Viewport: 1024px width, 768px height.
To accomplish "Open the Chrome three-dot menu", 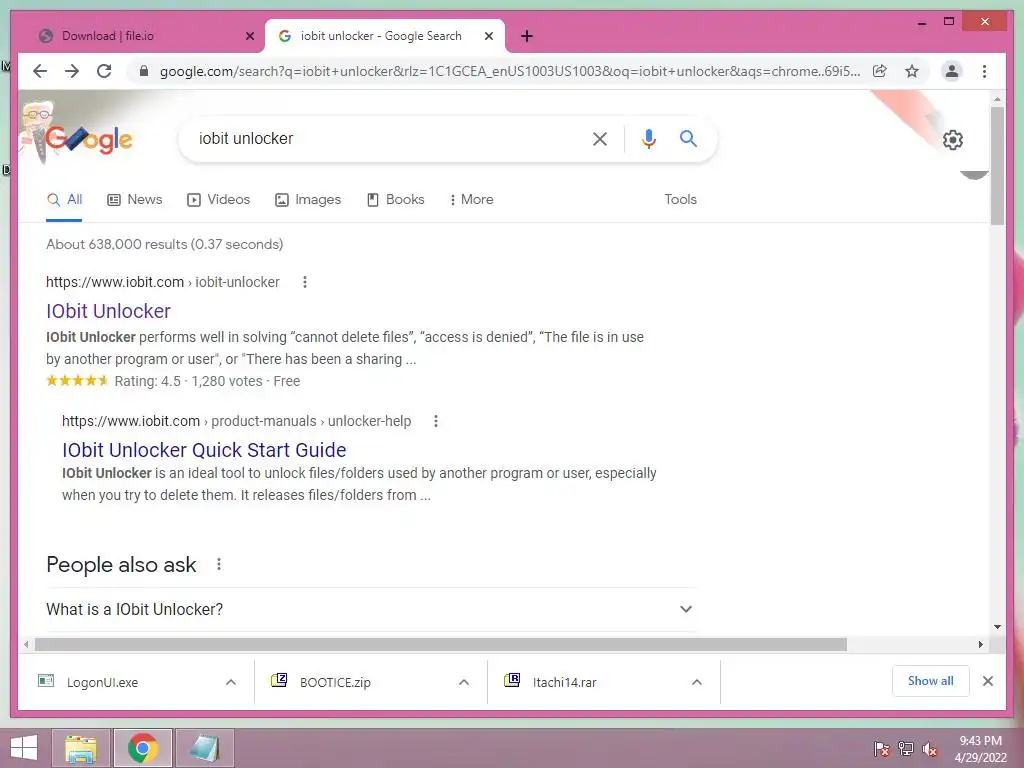I will click(984, 71).
